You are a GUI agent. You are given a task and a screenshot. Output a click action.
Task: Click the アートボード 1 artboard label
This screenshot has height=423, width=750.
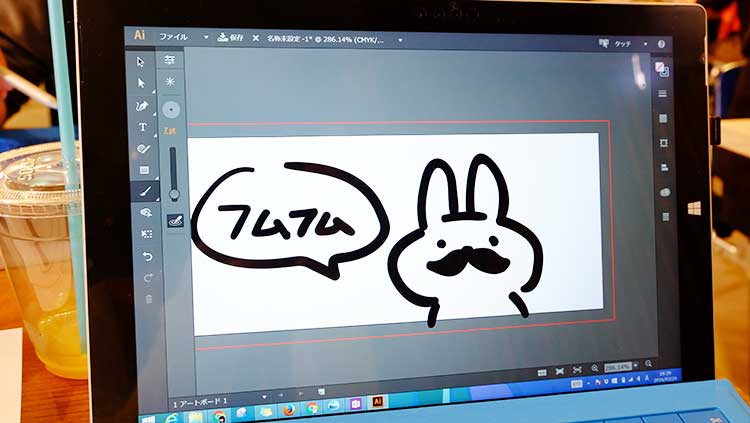200,402
